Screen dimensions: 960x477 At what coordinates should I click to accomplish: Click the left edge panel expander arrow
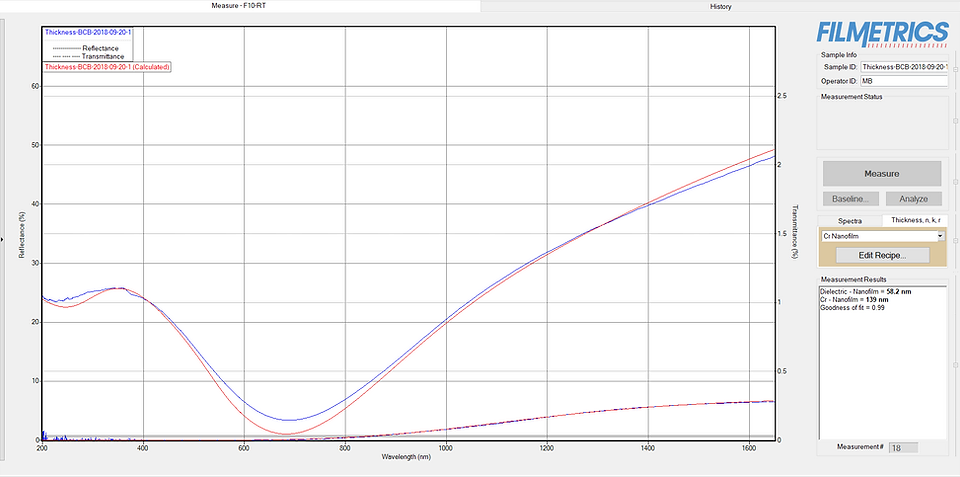coord(2,239)
